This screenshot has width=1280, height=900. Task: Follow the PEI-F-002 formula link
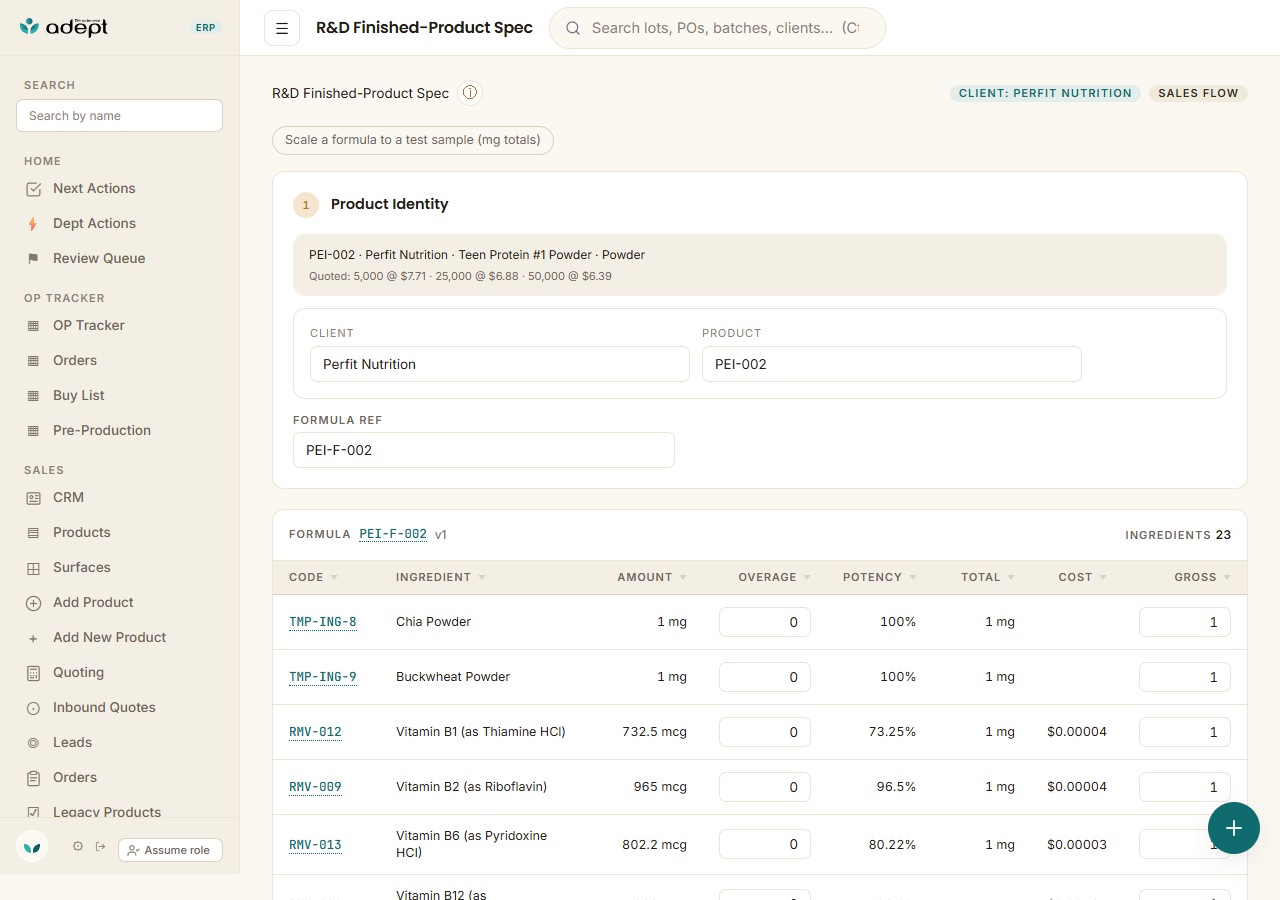tap(393, 534)
